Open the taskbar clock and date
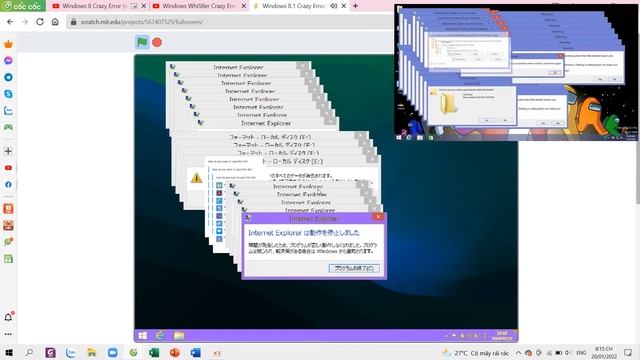This screenshot has height=360, width=640. 604,353
